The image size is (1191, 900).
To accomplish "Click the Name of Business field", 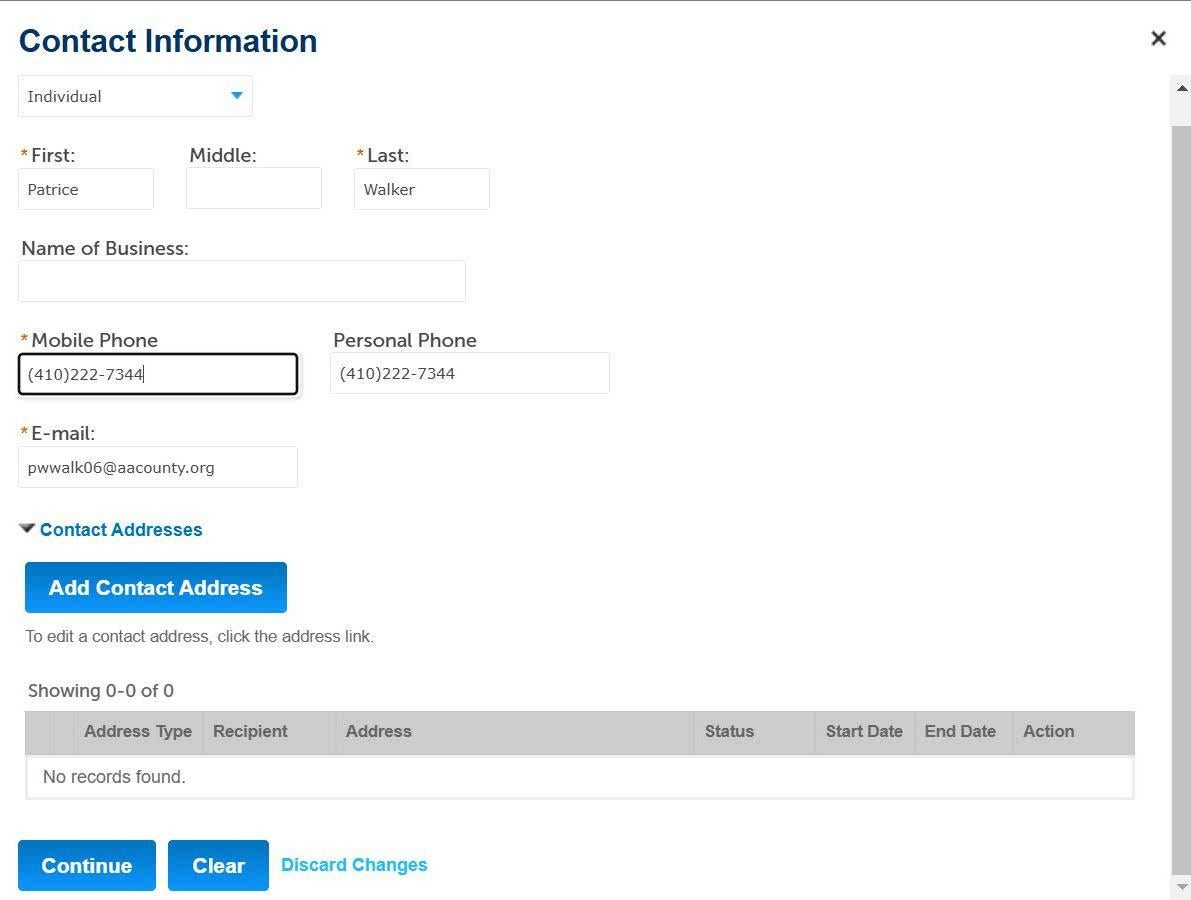I will tap(241, 281).
